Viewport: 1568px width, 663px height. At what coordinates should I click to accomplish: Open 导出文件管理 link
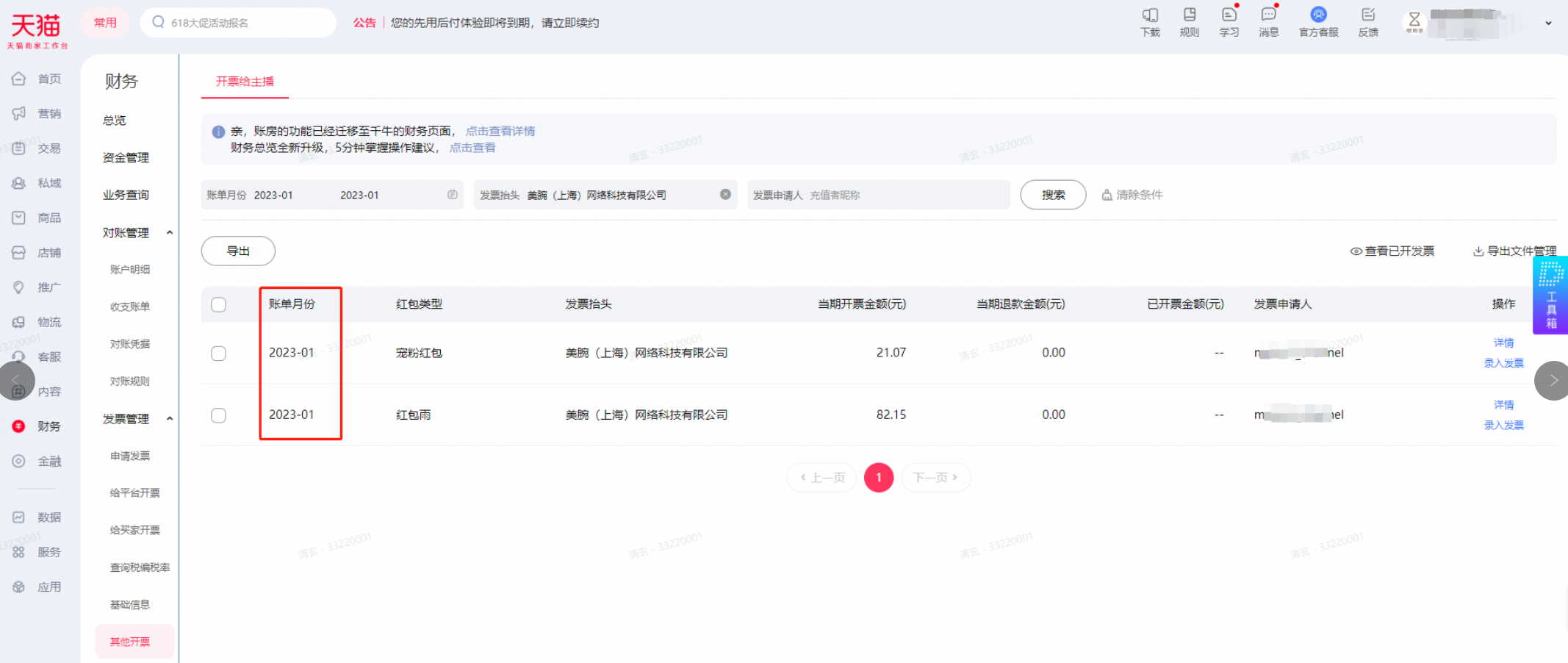click(x=1515, y=251)
